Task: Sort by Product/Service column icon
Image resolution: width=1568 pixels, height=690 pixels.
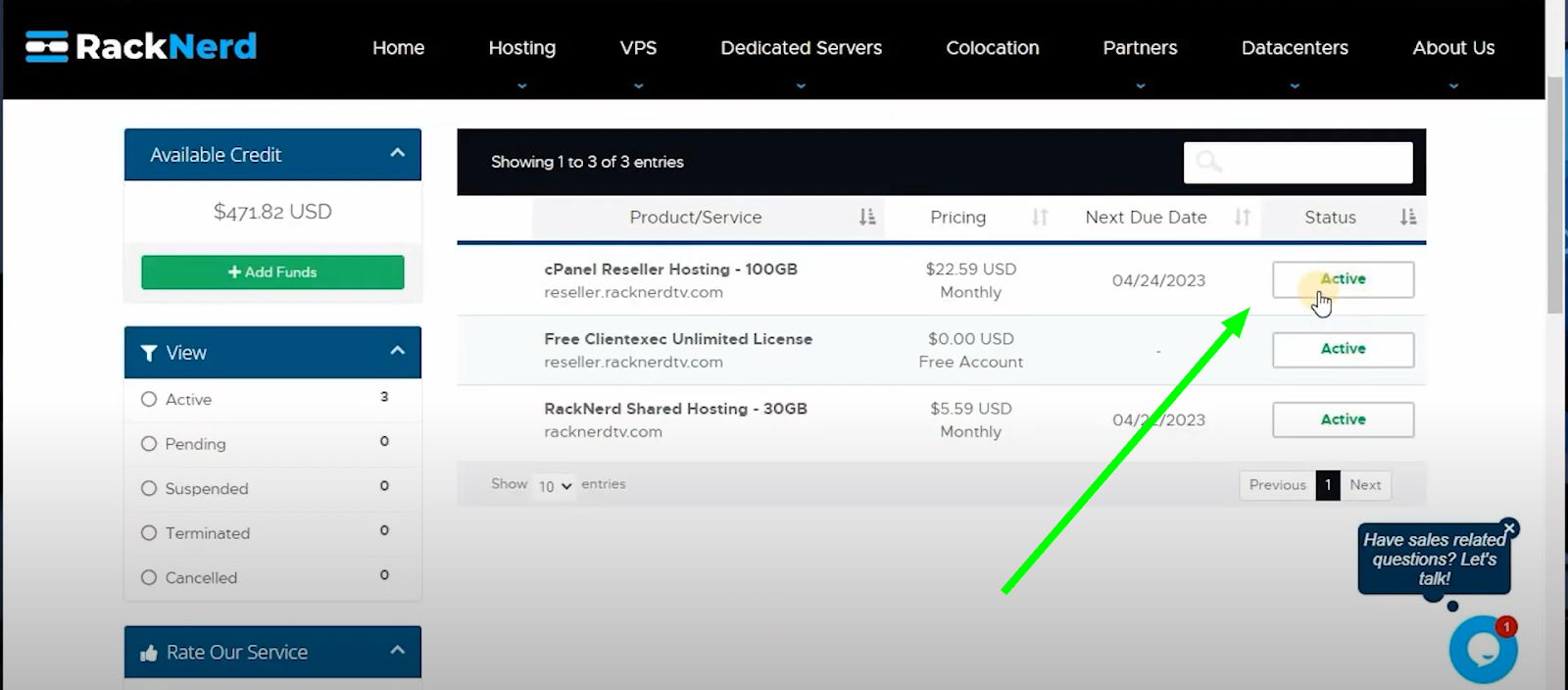Action: [867, 218]
